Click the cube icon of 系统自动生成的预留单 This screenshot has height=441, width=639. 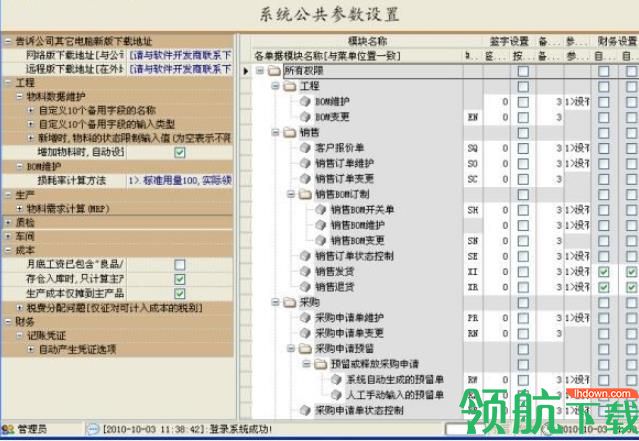pyautogui.click(x=336, y=379)
